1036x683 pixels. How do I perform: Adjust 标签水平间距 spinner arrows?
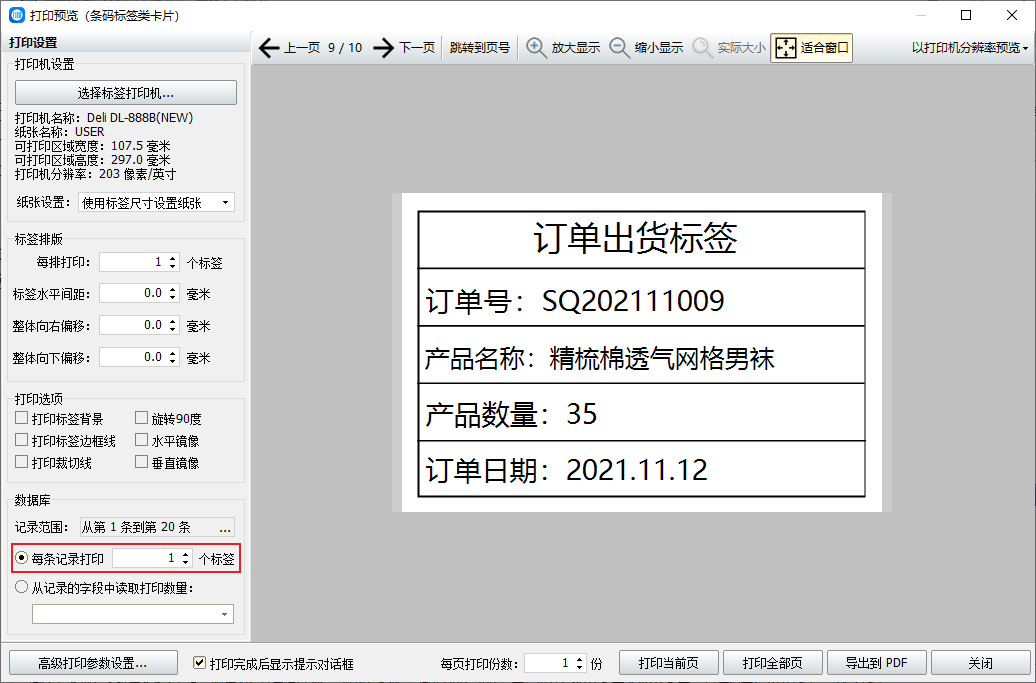[172, 293]
